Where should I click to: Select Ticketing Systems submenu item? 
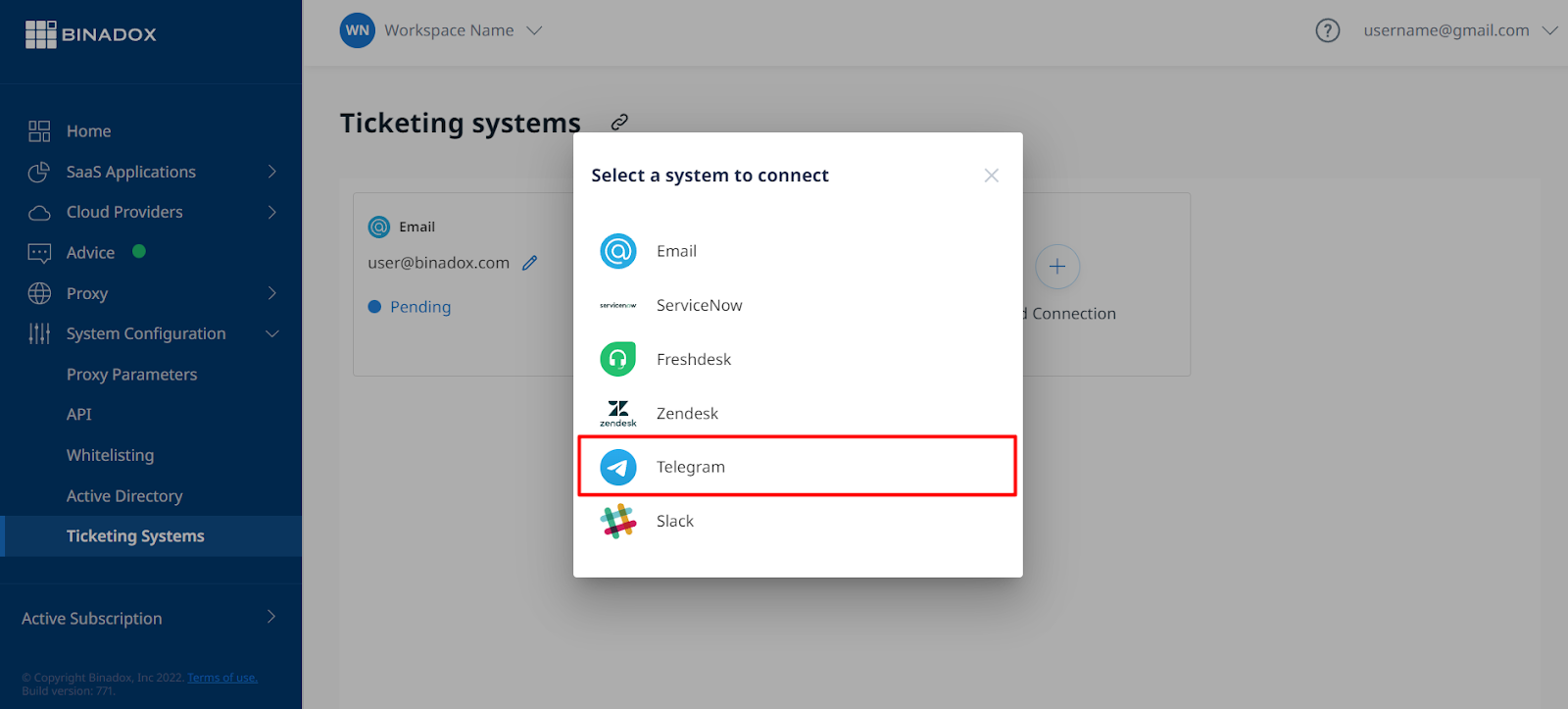151,536
